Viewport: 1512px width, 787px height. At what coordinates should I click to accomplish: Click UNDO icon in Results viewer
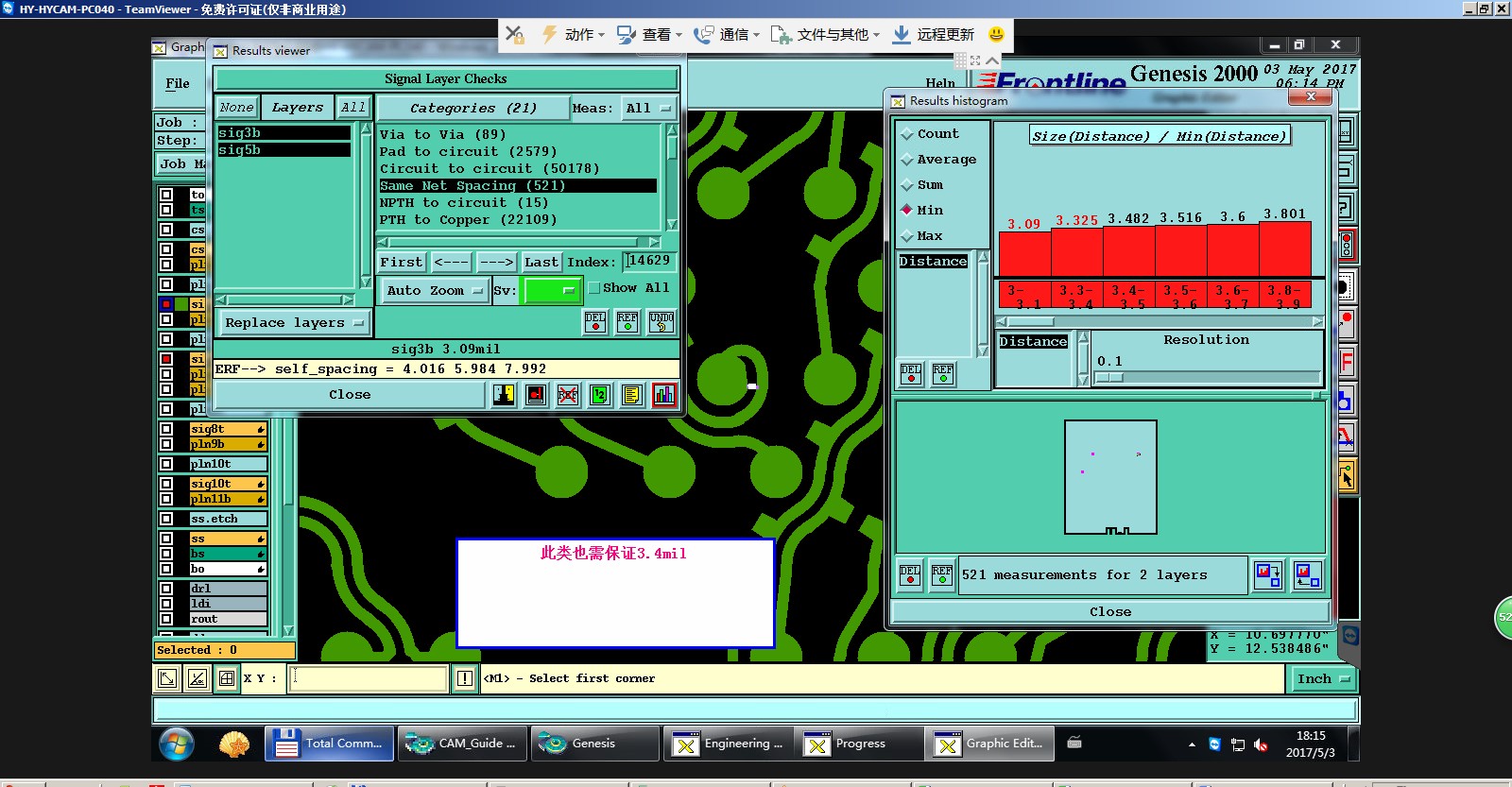coord(661,322)
